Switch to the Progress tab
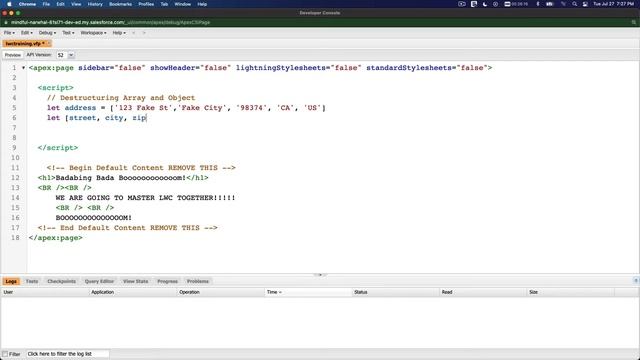Screen dimensions: 640x360 point(167,281)
